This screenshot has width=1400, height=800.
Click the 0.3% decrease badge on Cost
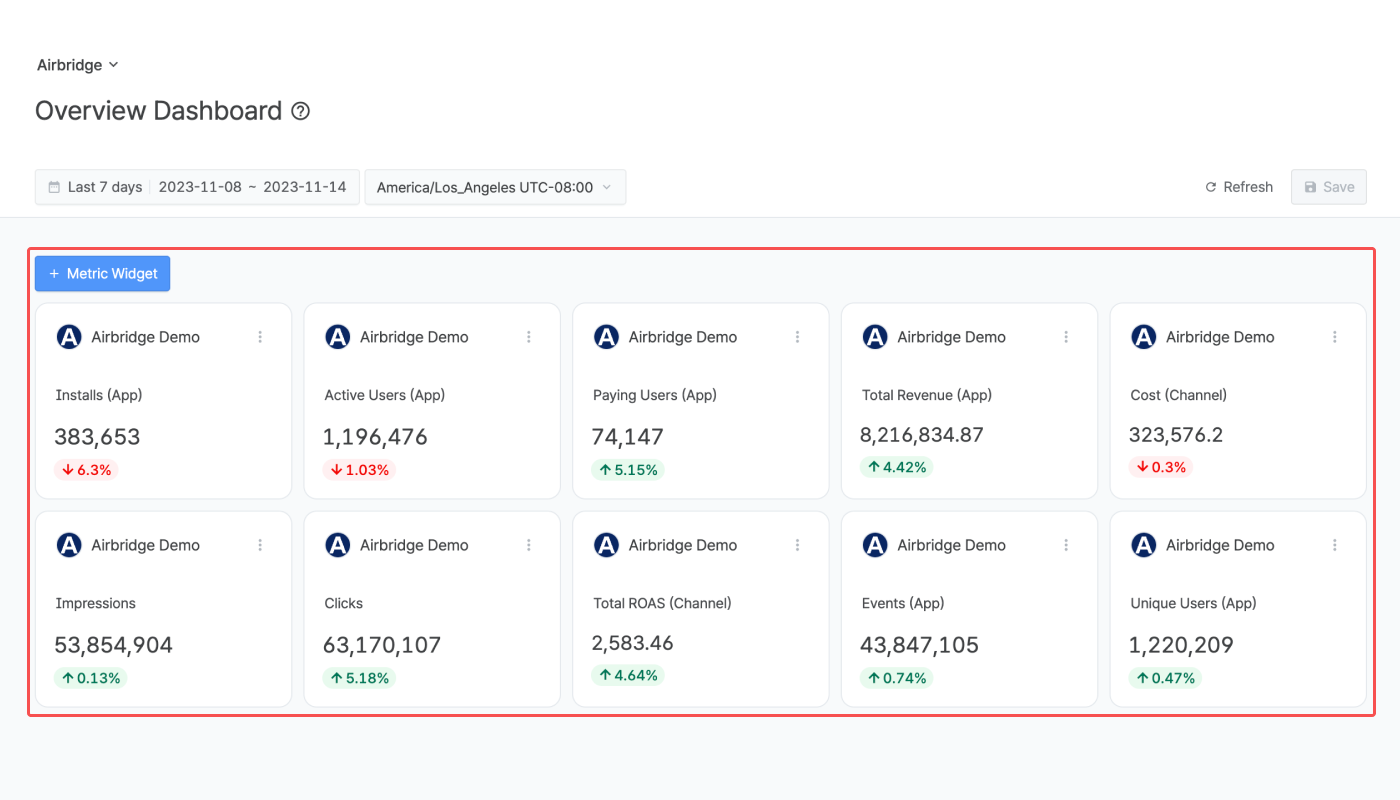[1161, 467]
